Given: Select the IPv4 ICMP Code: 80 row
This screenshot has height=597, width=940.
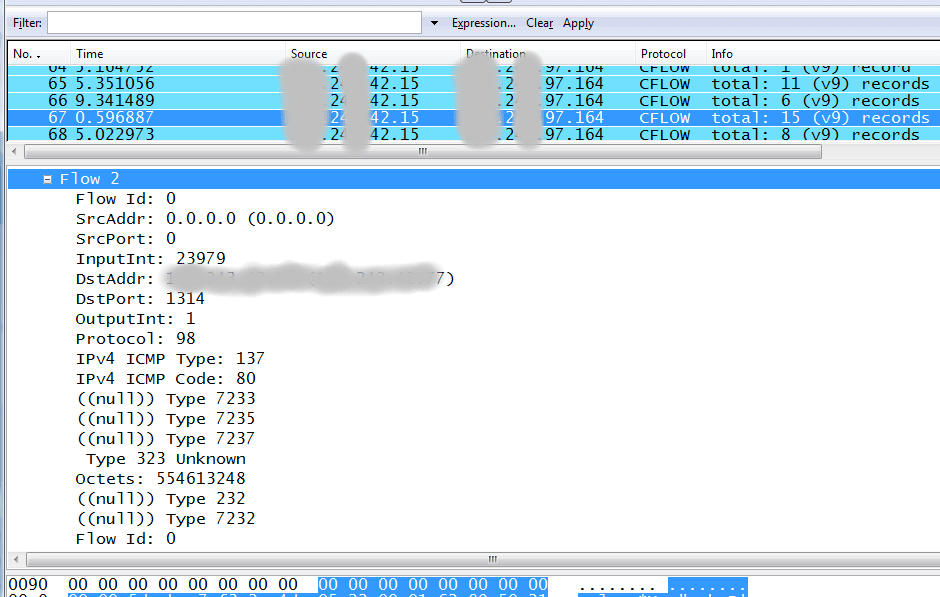Looking at the screenshot, I should point(165,379).
